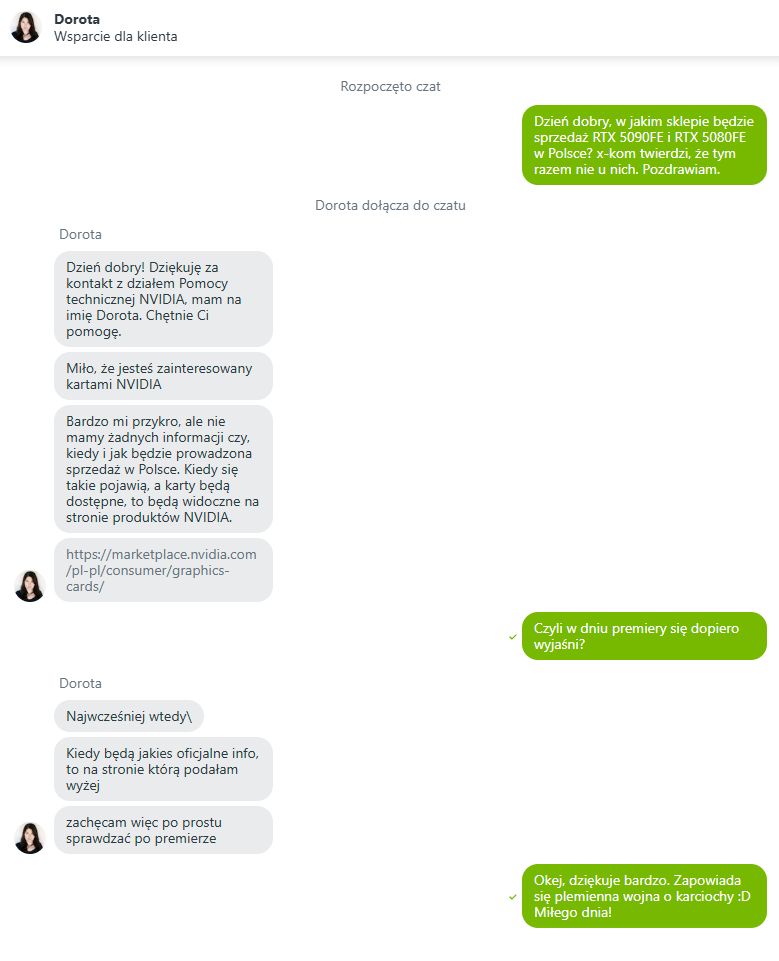Click the 'Kiedy będą jakies oficjalne info' bubble
The height and width of the screenshot is (961, 779).
point(163,769)
